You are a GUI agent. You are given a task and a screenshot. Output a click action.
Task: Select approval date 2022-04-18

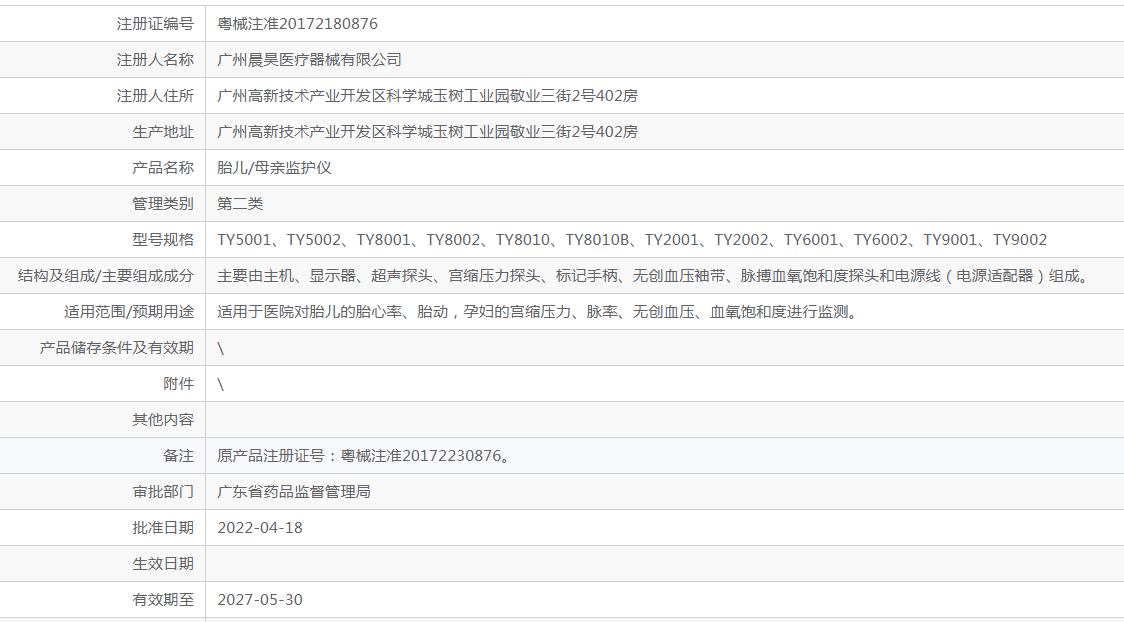tap(260, 527)
